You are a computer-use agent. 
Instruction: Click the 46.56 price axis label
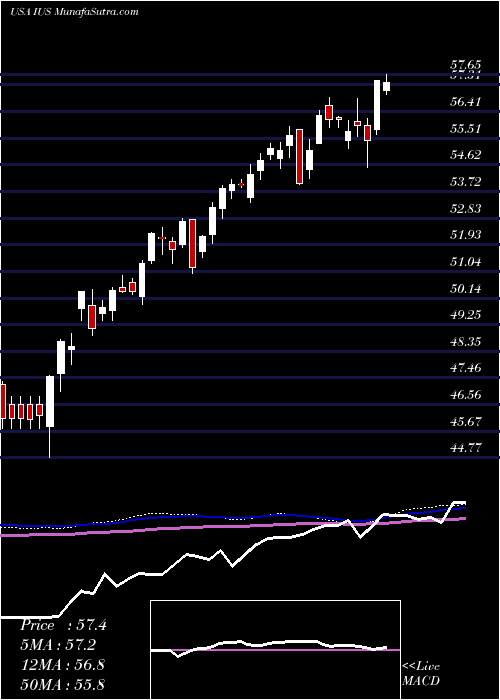click(x=466, y=395)
